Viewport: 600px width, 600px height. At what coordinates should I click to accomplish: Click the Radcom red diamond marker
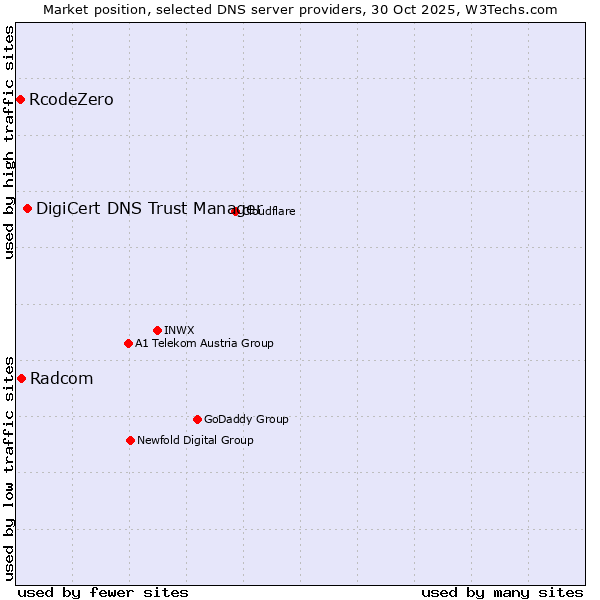pos(21,378)
